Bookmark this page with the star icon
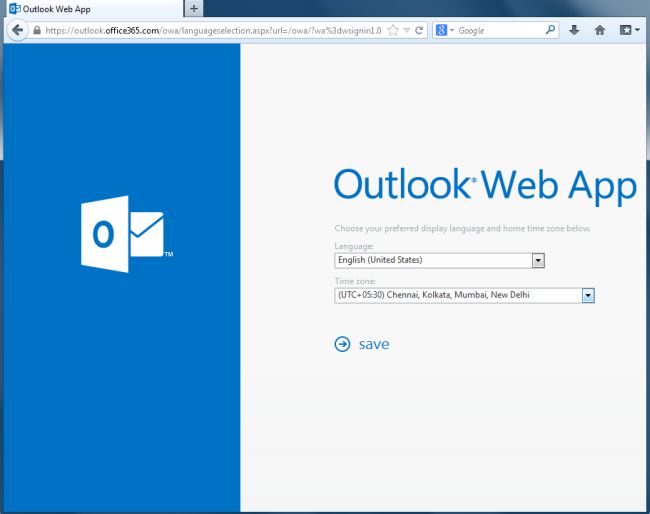The width and height of the screenshot is (650, 514). pyautogui.click(x=393, y=30)
